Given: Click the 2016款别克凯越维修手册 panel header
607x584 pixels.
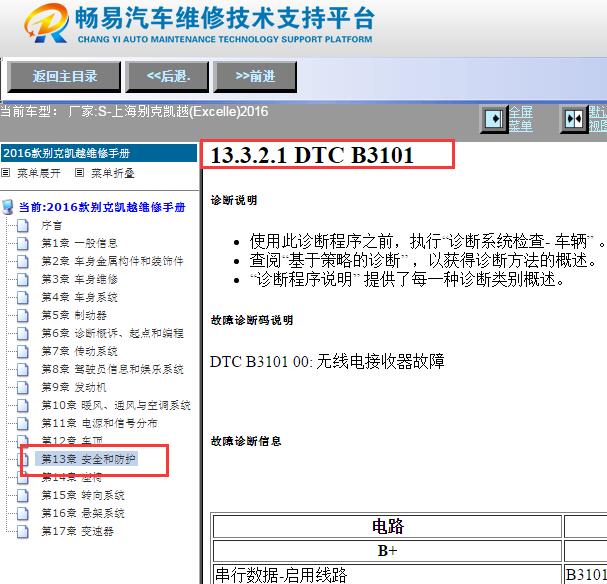Looking at the screenshot, I should pos(99,153).
